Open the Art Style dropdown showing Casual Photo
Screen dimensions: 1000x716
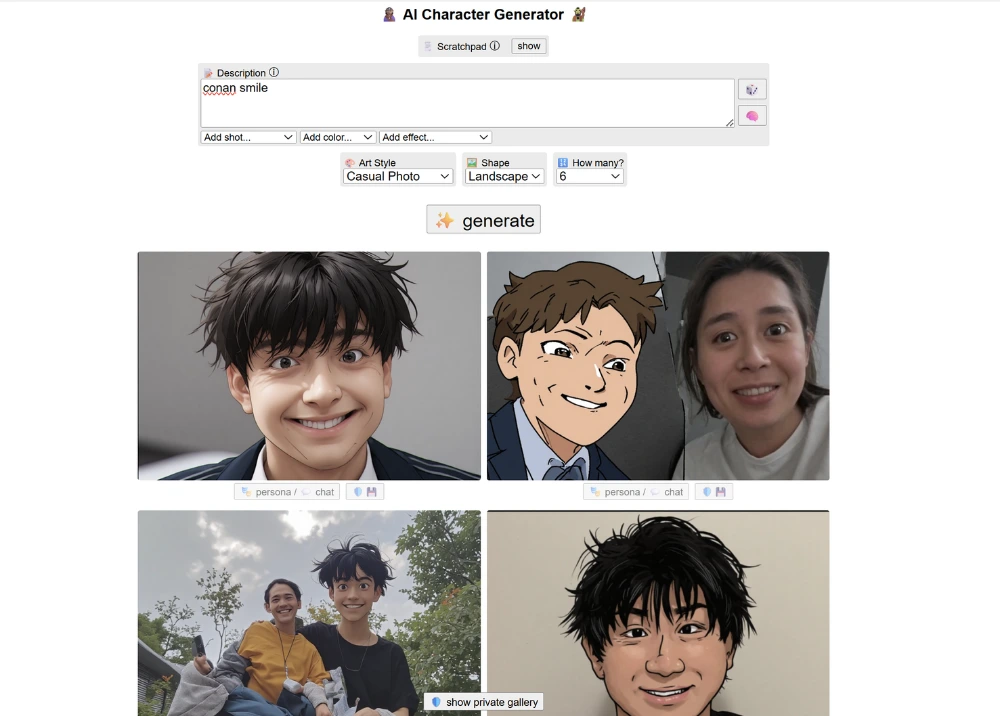398,177
